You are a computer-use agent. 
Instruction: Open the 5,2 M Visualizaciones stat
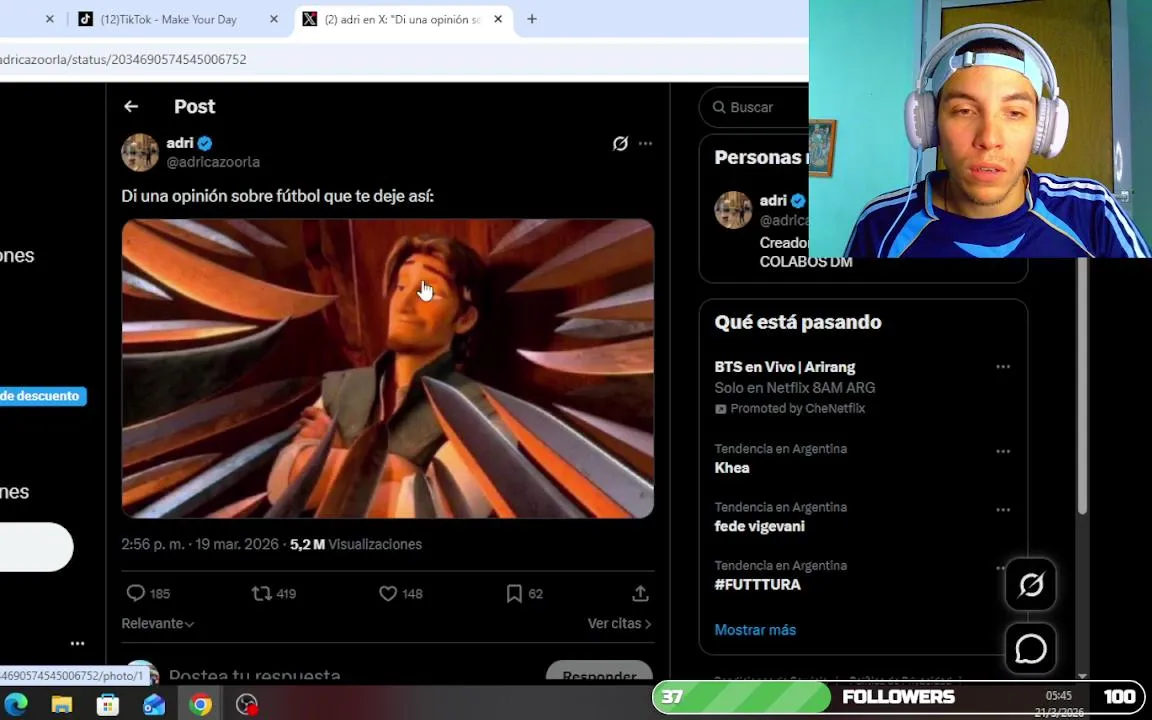356,544
